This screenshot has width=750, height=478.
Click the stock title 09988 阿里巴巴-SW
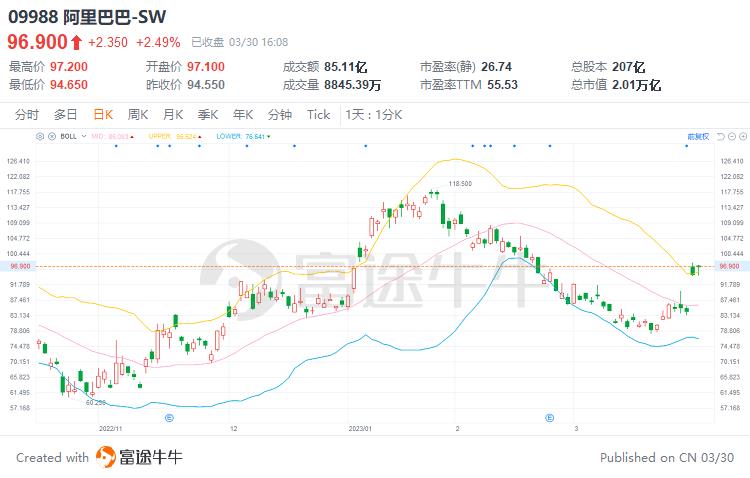click(x=87, y=17)
